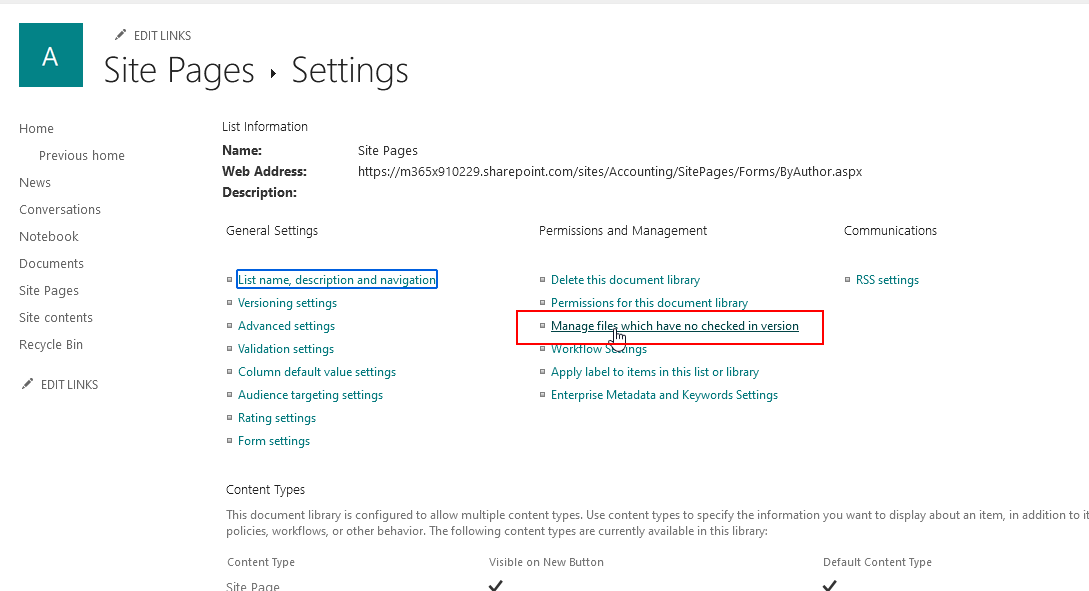Viewport: 1089px width, 591px height.
Task: Select Site Pages in the breadcrumb
Action: (179, 70)
